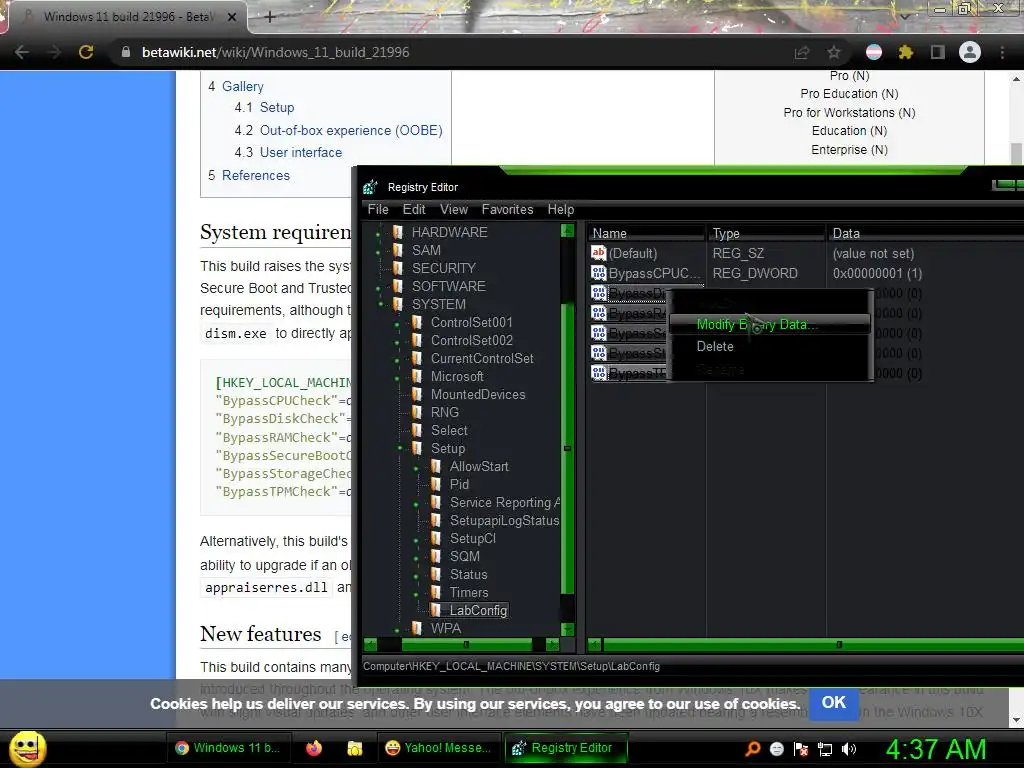Follow the Out-of-box experience (OOBE) link

[x=351, y=130]
